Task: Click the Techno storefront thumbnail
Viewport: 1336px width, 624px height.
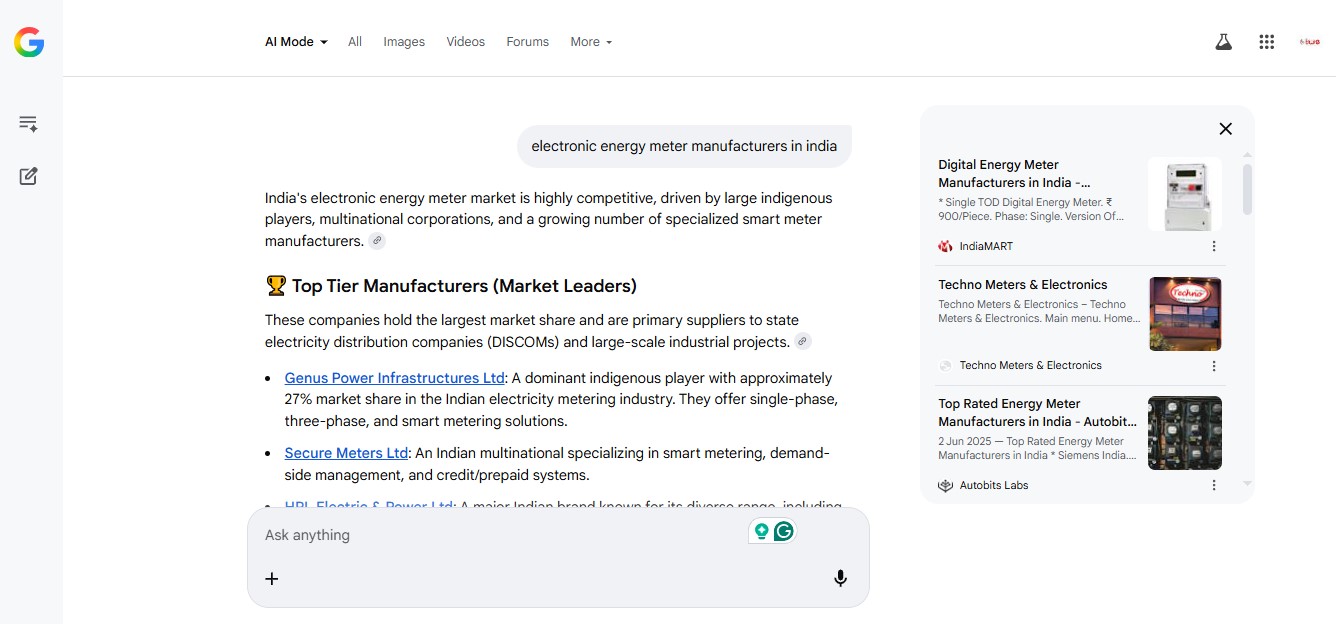Action: click(1185, 314)
